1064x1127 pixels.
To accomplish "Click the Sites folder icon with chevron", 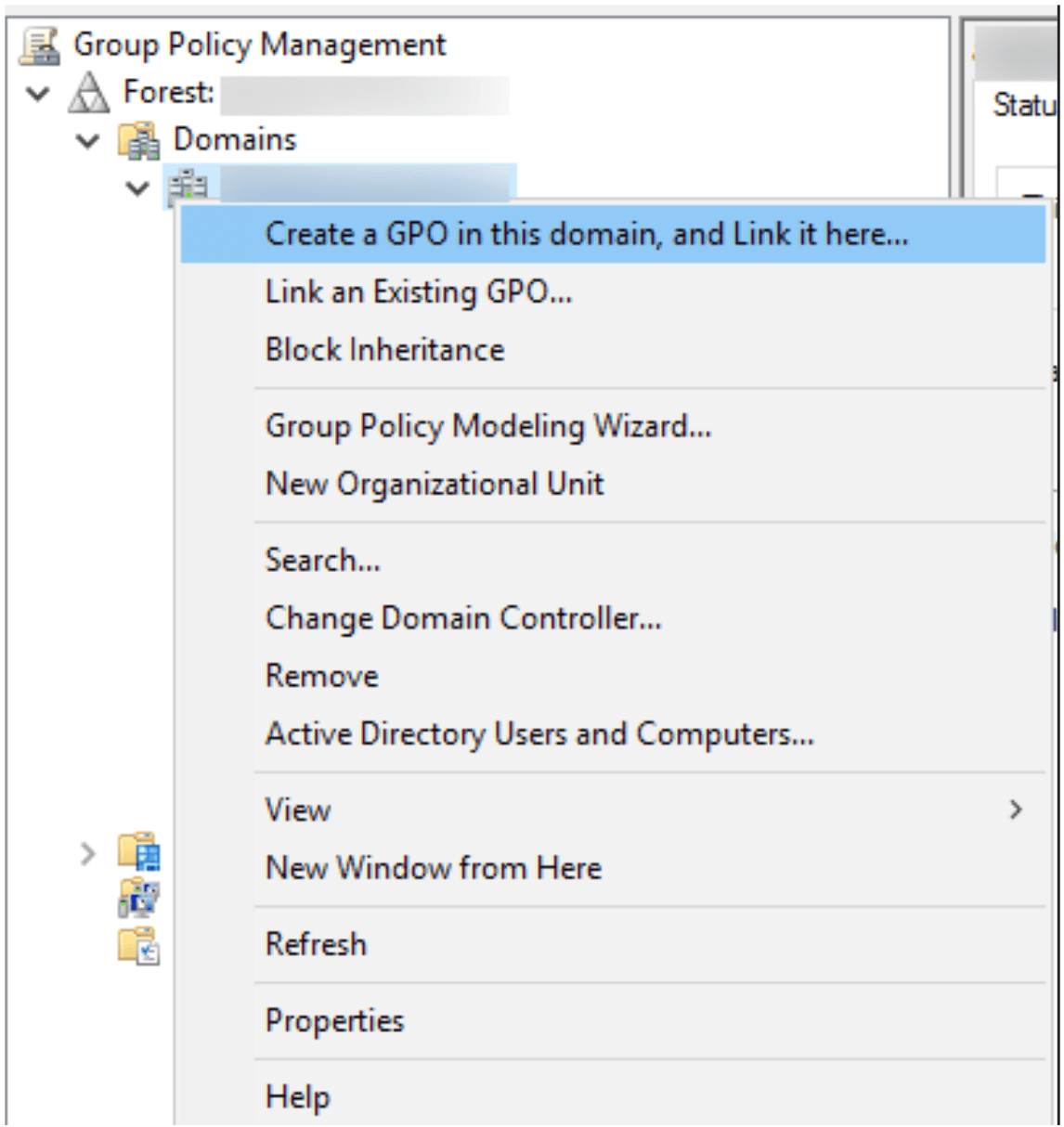I will (x=139, y=851).
